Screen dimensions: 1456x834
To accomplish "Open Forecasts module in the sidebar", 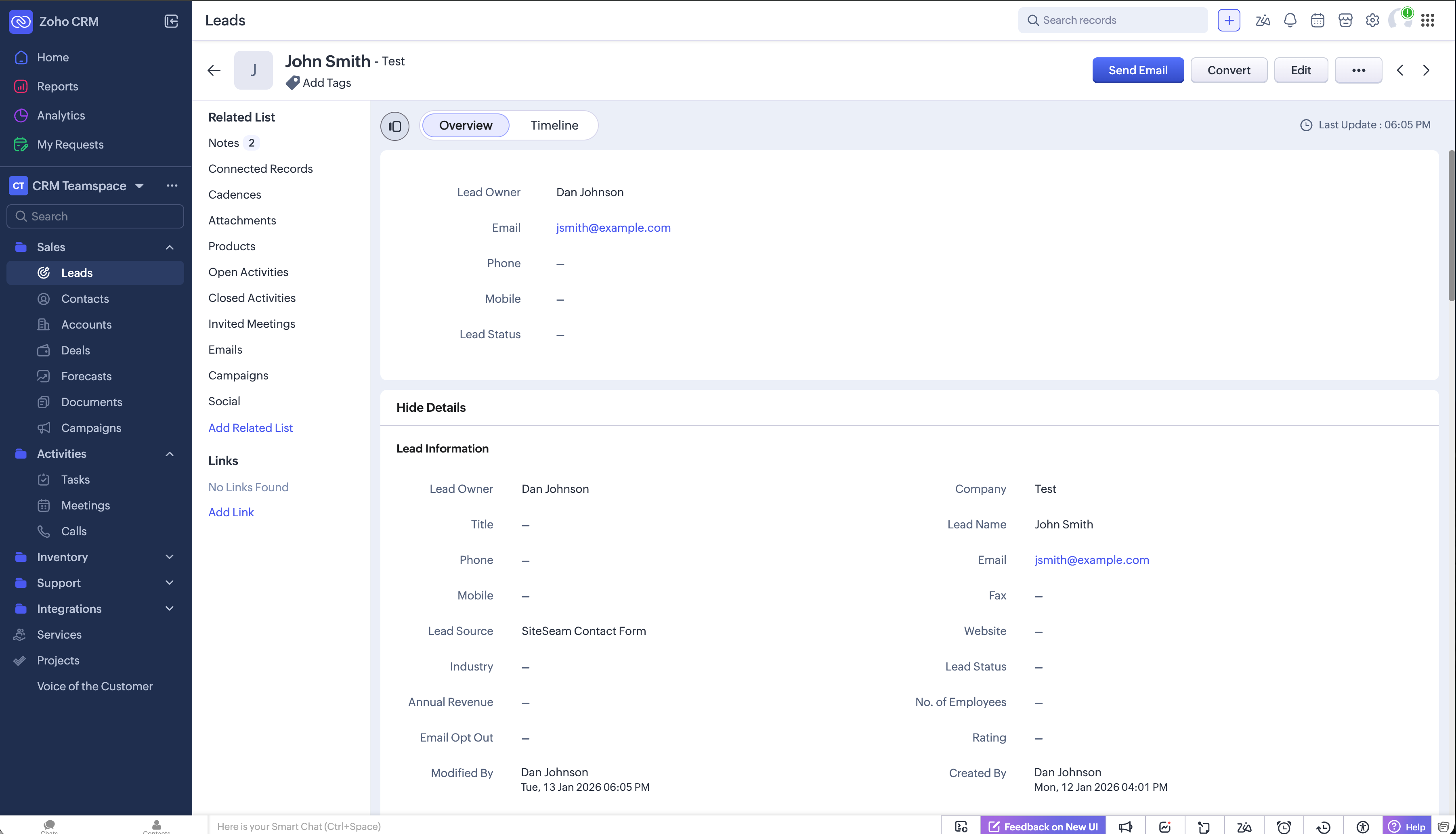I will coord(86,376).
